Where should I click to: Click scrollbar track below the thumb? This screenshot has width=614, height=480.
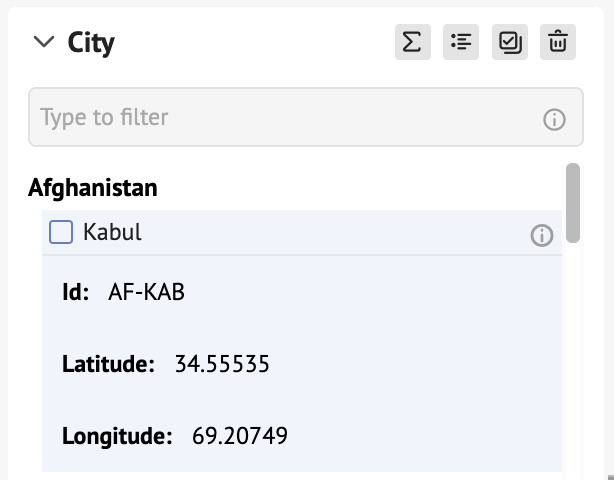click(x=573, y=352)
